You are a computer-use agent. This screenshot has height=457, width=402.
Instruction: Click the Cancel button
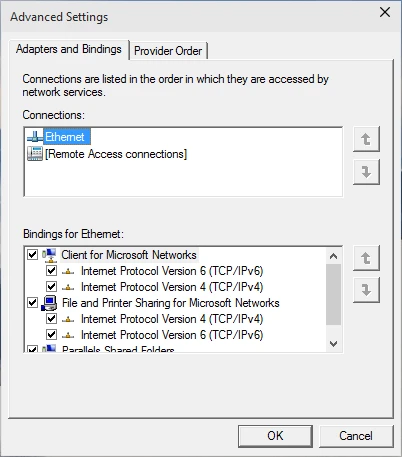356,436
